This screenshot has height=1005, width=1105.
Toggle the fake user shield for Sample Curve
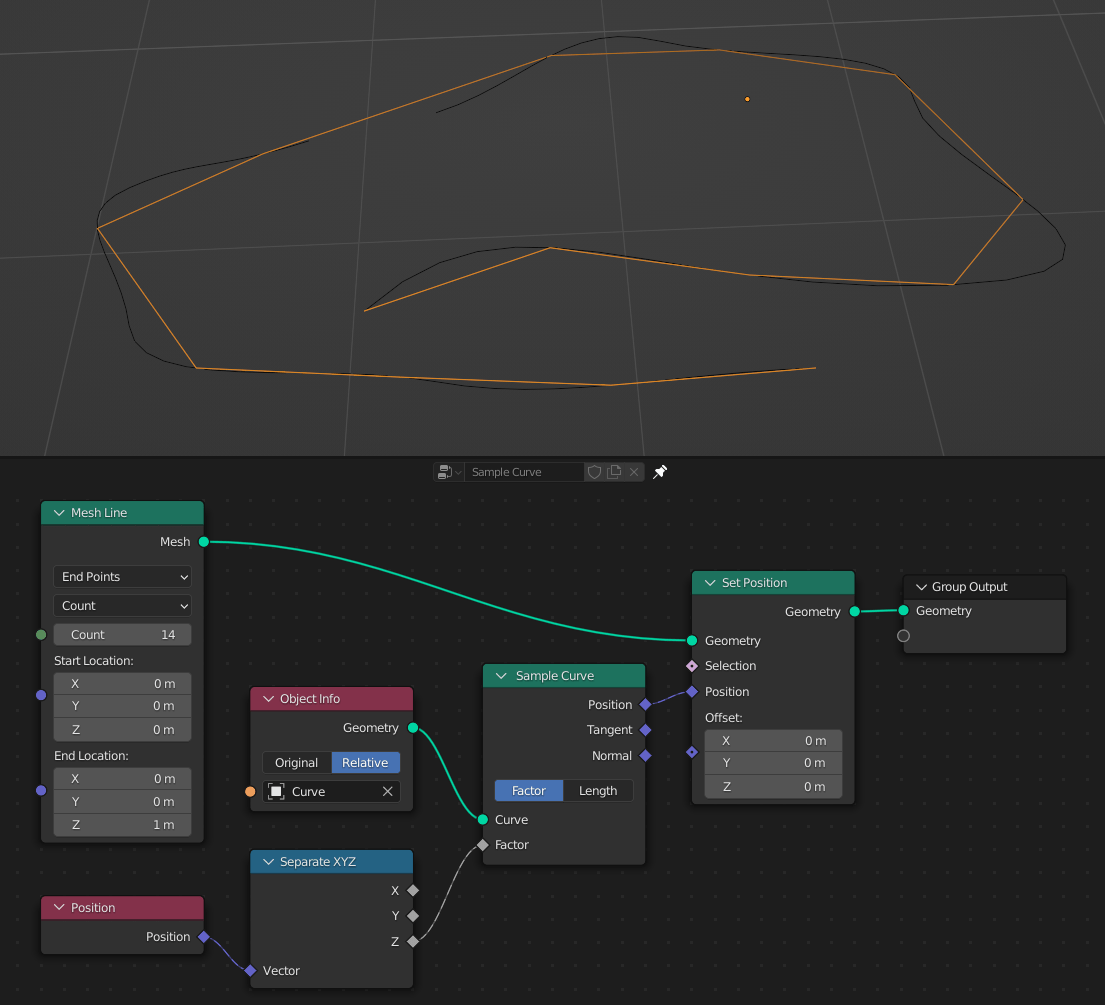point(594,471)
